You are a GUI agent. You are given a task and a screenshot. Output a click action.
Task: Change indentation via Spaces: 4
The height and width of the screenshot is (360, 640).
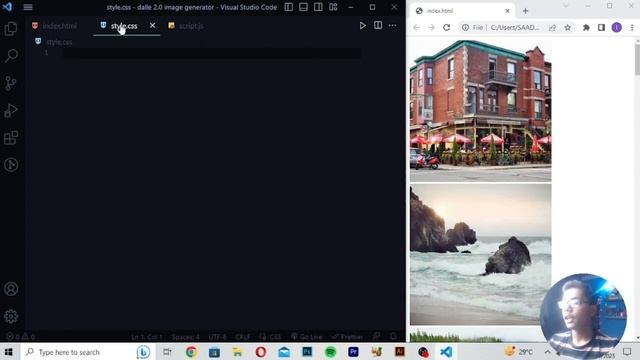[x=186, y=337]
